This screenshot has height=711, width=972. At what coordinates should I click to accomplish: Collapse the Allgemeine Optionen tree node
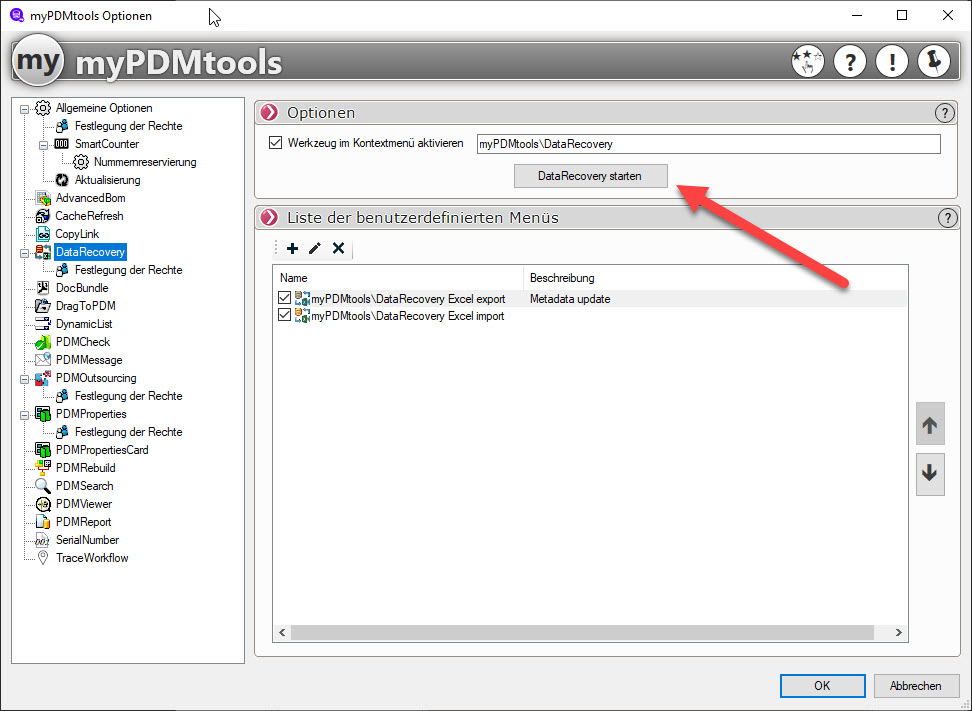tap(24, 108)
